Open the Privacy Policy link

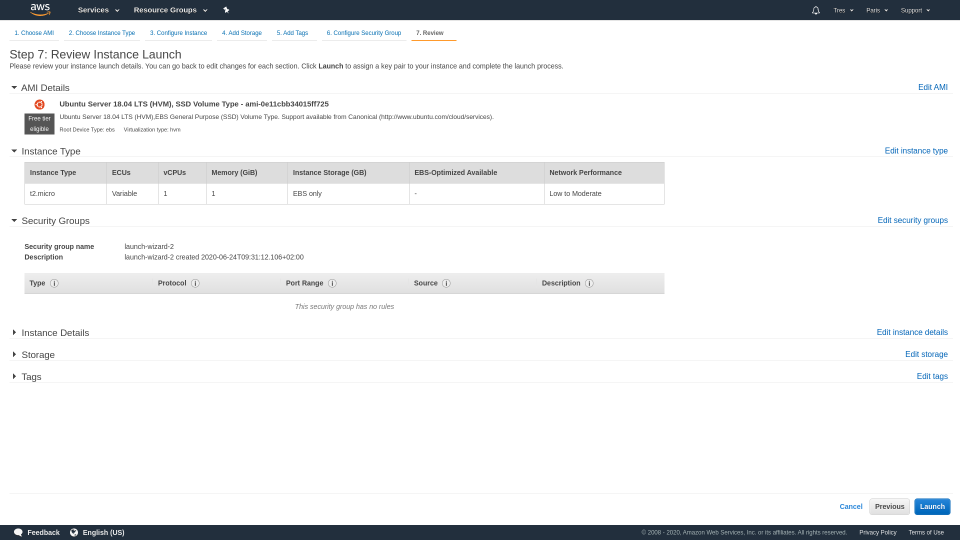click(877, 533)
